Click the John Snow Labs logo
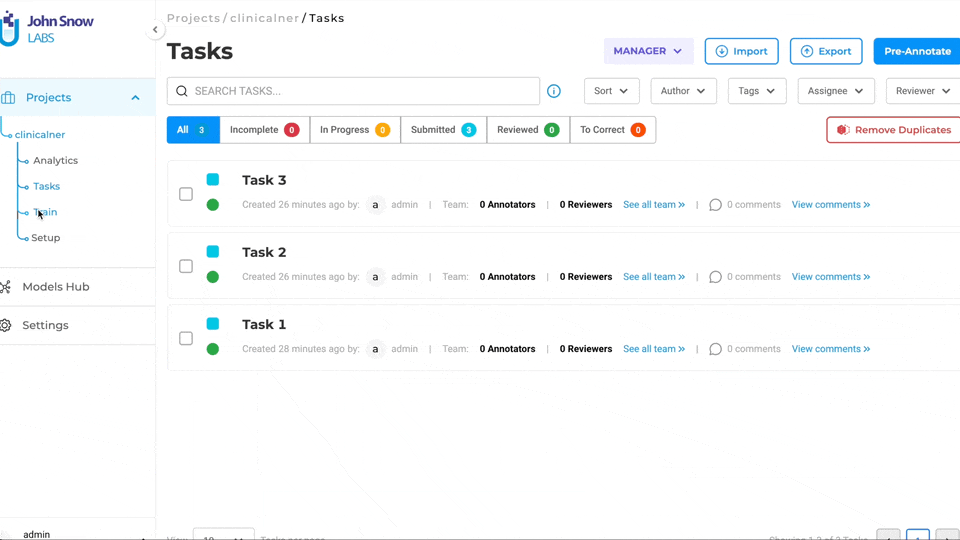Viewport: 960px width, 540px height. (47, 28)
